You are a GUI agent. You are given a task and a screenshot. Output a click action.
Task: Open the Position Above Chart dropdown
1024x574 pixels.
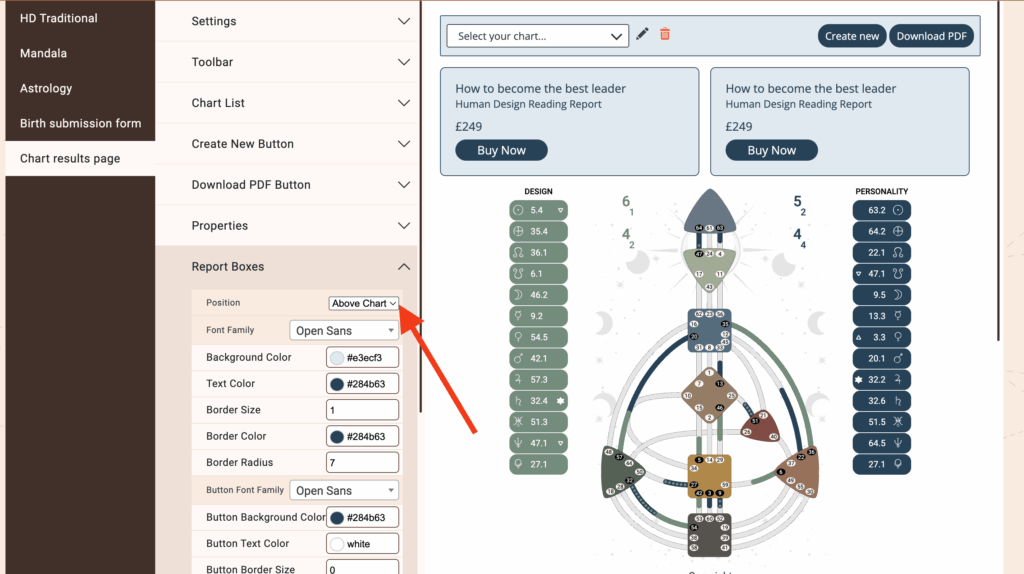364,303
